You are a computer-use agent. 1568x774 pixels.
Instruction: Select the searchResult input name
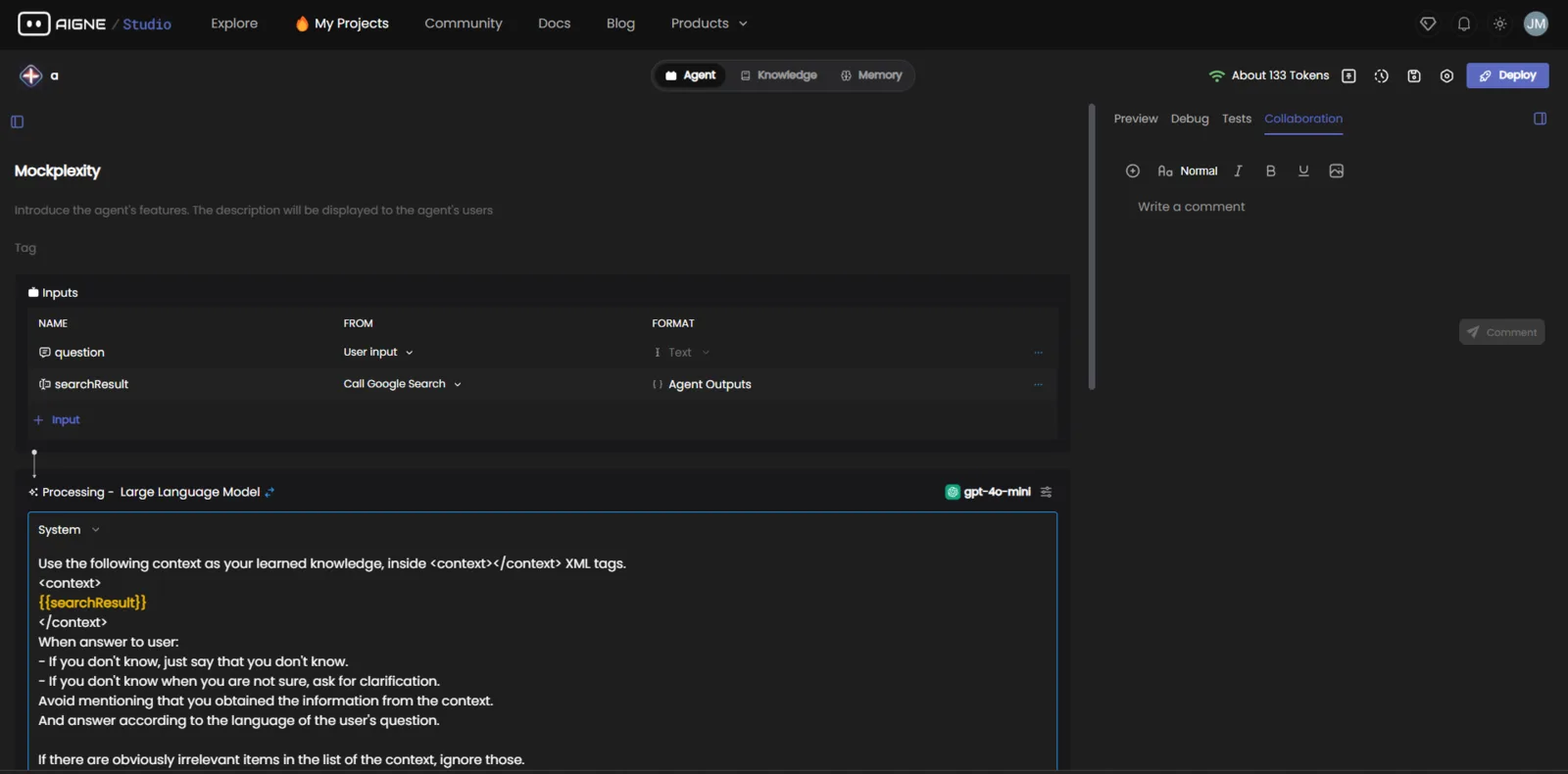click(x=91, y=384)
